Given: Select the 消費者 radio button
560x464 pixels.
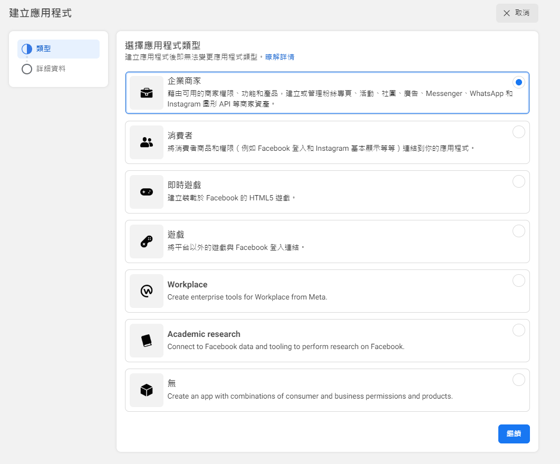Looking at the screenshot, I should pos(519,132).
